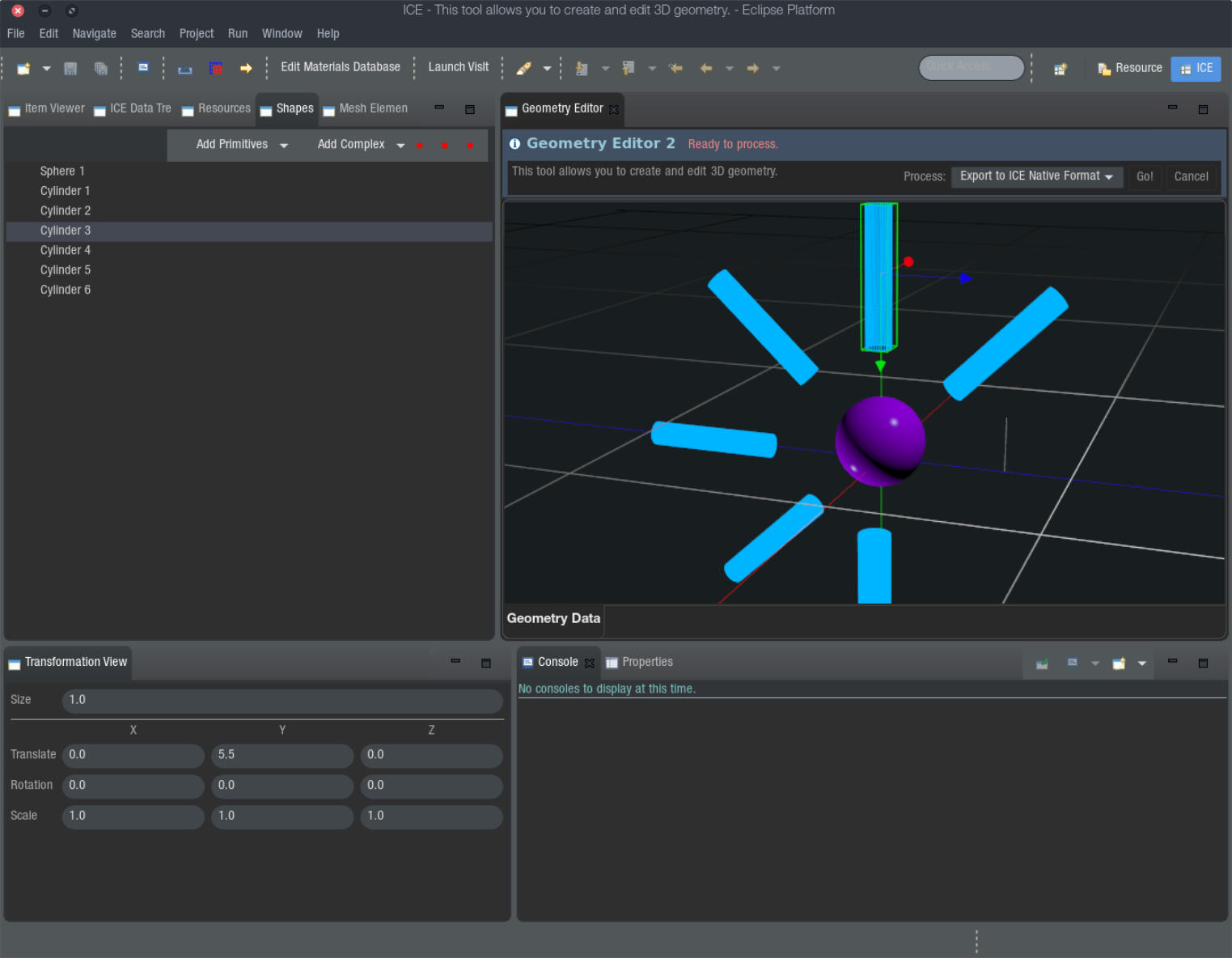This screenshot has height=958, width=1232.
Task: Select Cylinder 4 in shapes list
Action: coord(249,251)
